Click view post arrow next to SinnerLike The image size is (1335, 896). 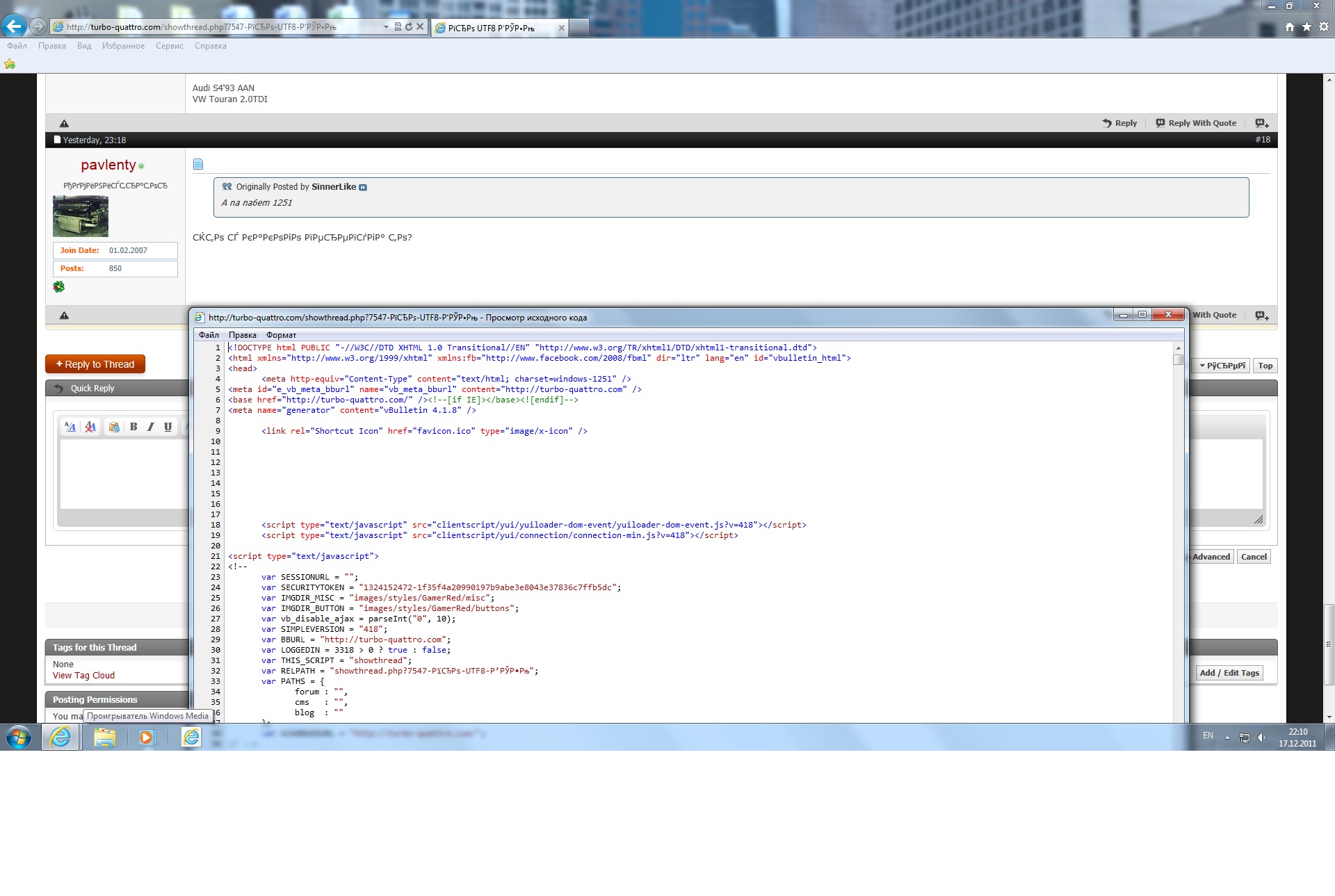[x=363, y=187]
